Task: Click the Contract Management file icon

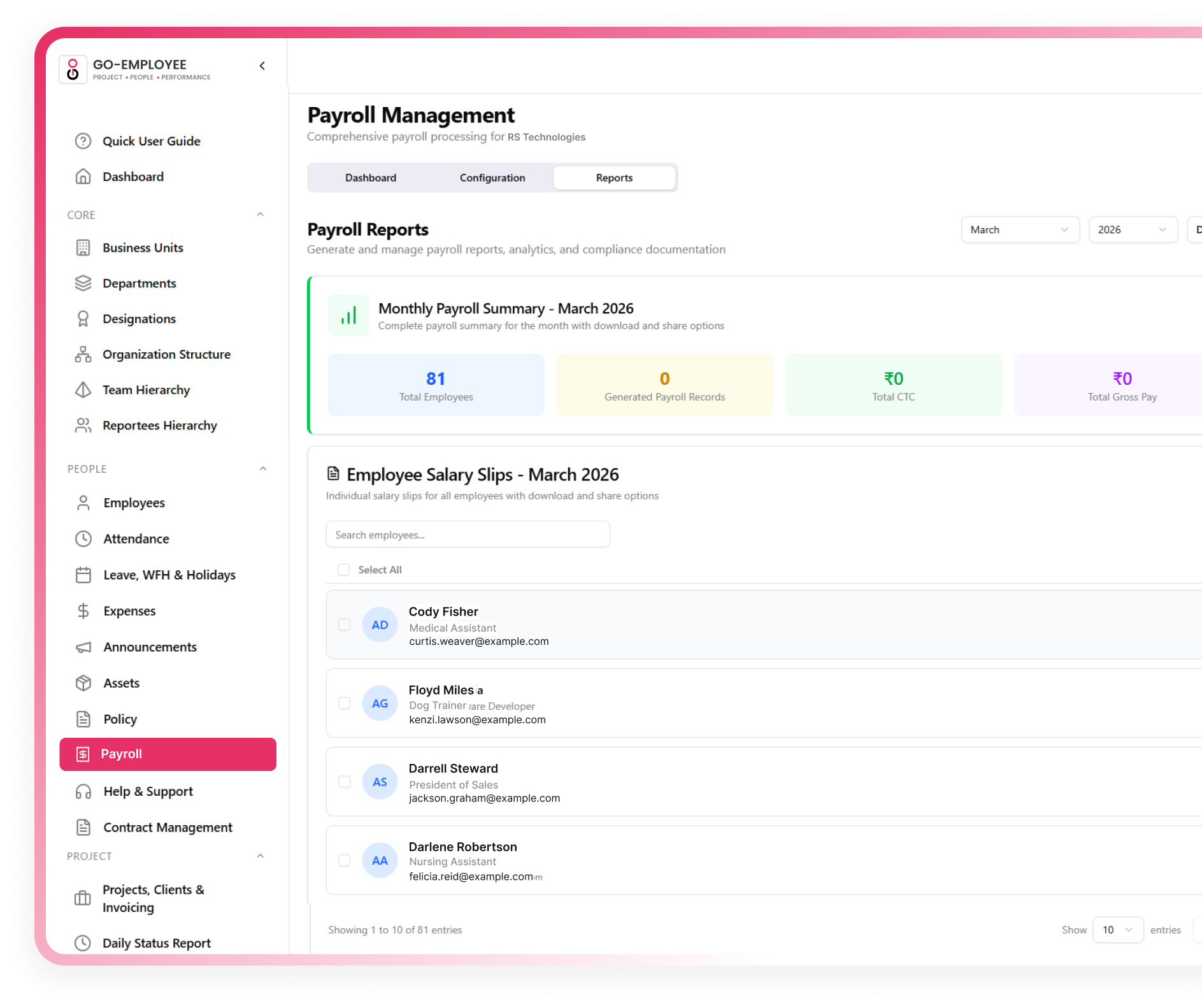Action: [x=83, y=827]
